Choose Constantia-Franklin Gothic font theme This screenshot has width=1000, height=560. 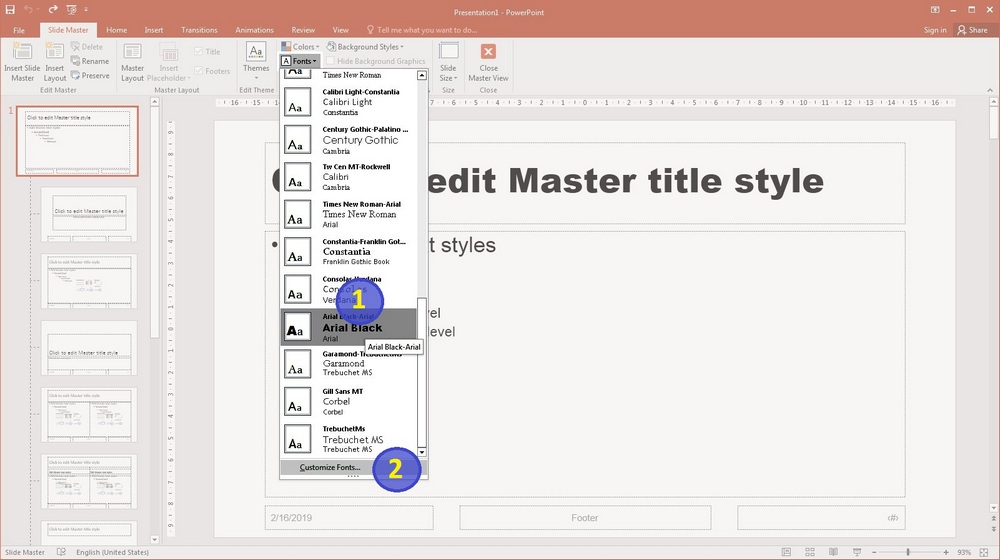[x=349, y=252]
